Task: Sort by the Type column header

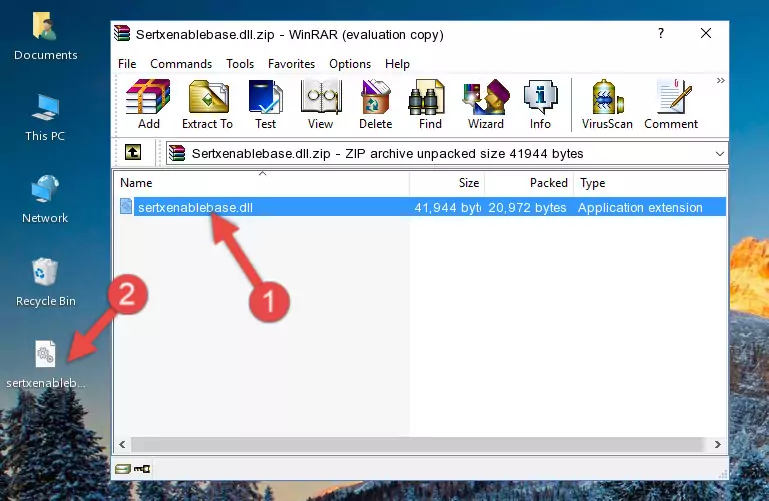Action: (x=649, y=182)
